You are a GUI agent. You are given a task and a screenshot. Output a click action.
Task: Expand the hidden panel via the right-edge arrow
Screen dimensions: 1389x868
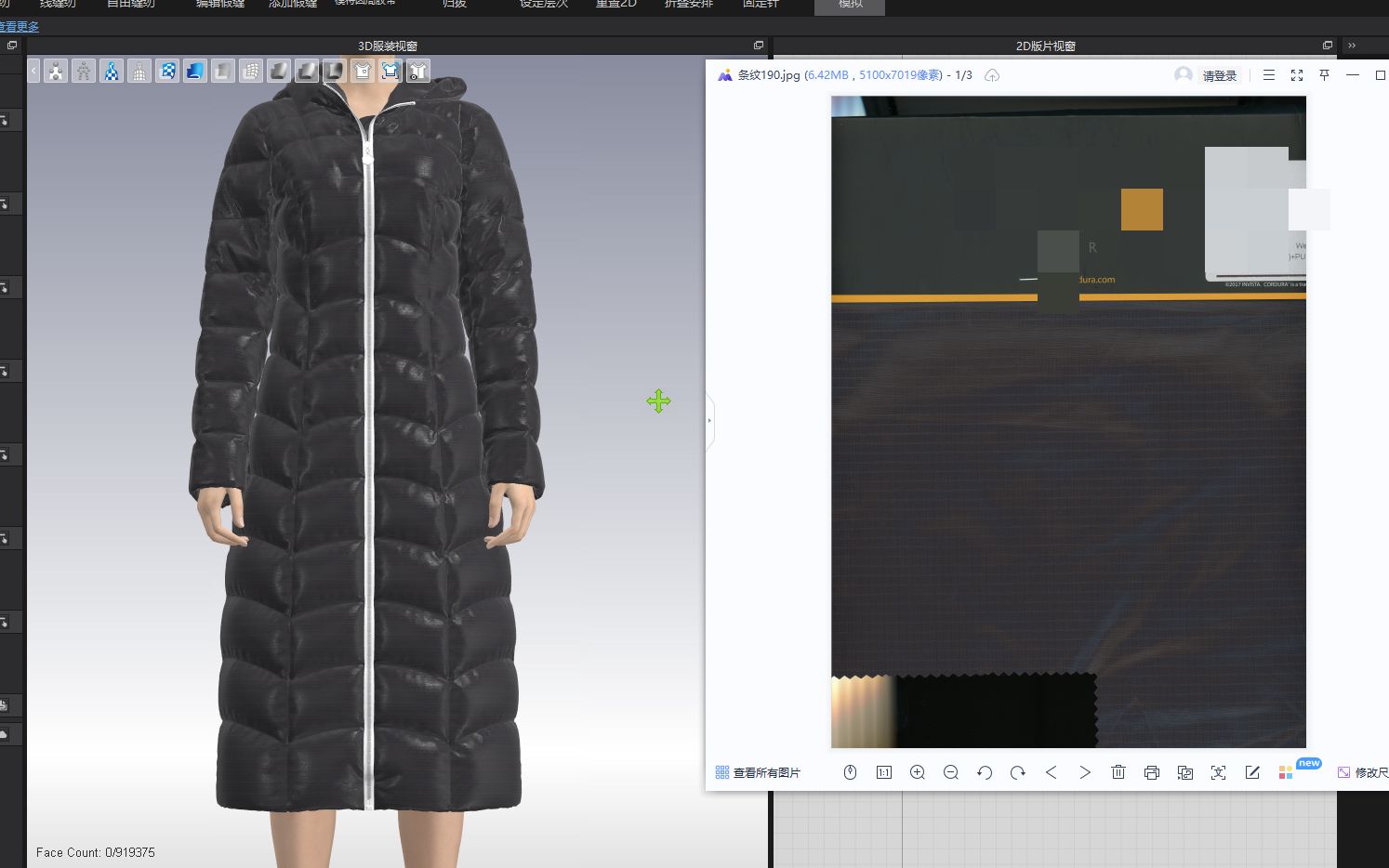[x=710, y=420]
